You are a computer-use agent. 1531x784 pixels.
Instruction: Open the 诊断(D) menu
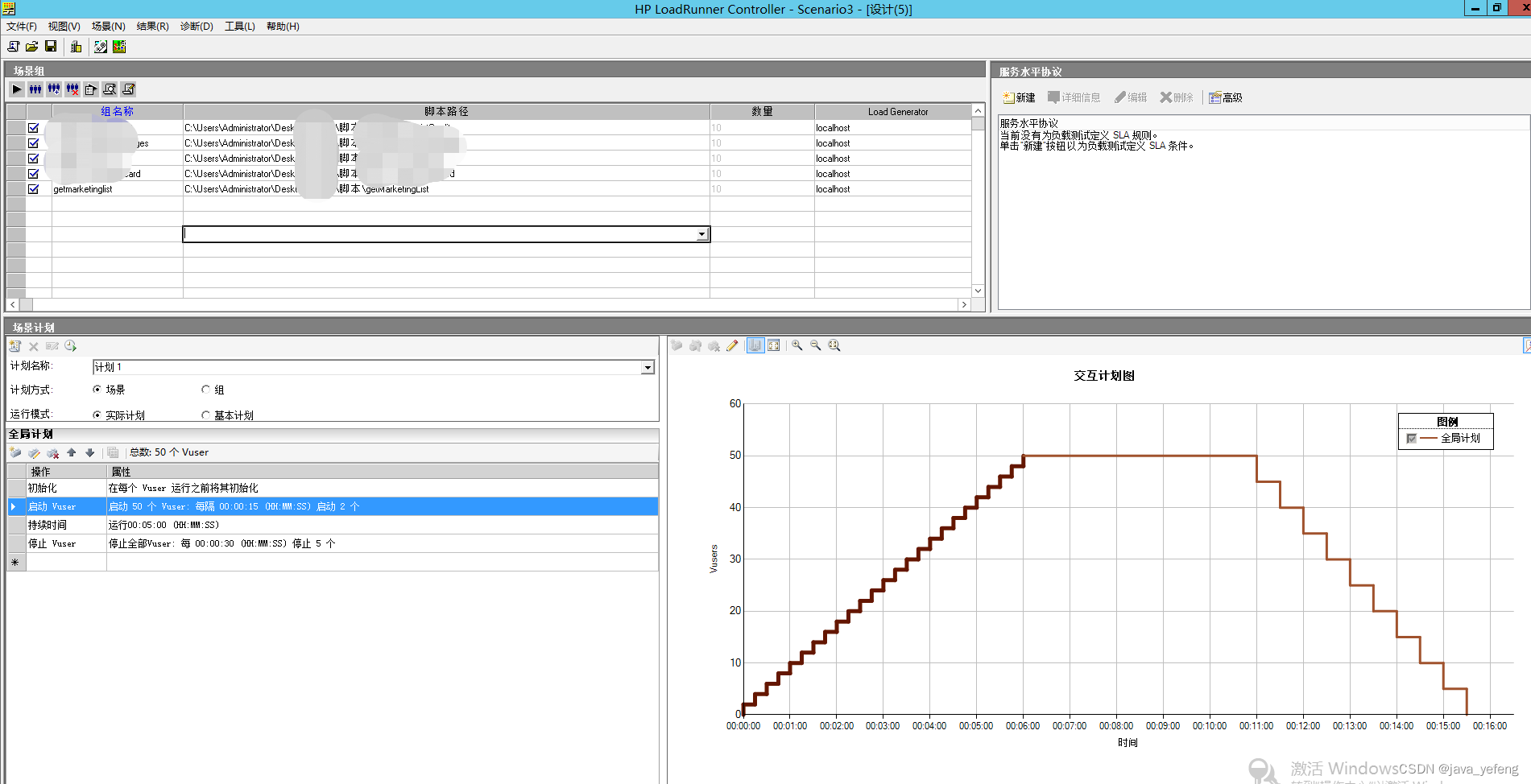(197, 27)
